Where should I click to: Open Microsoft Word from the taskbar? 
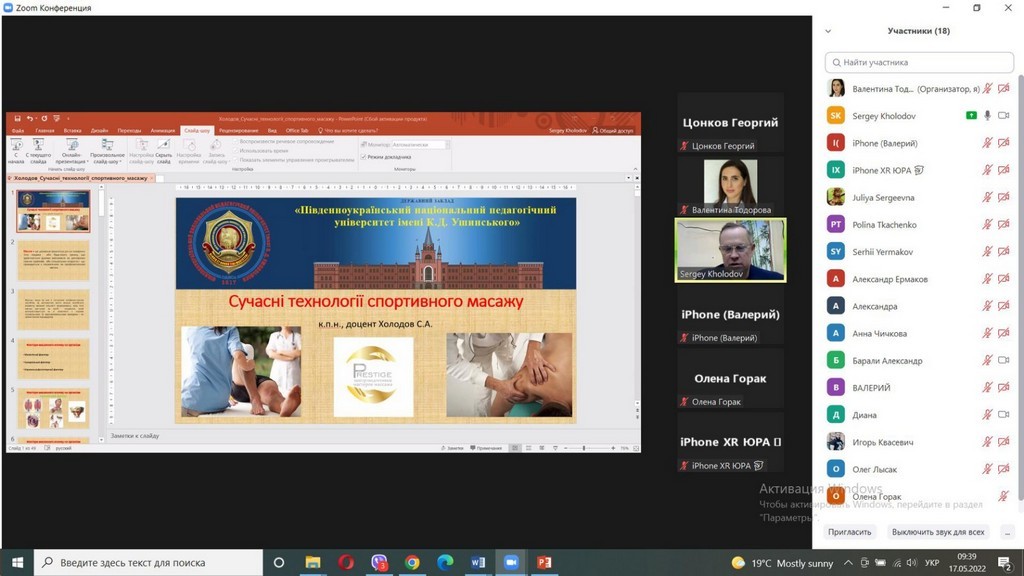[x=478, y=562]
